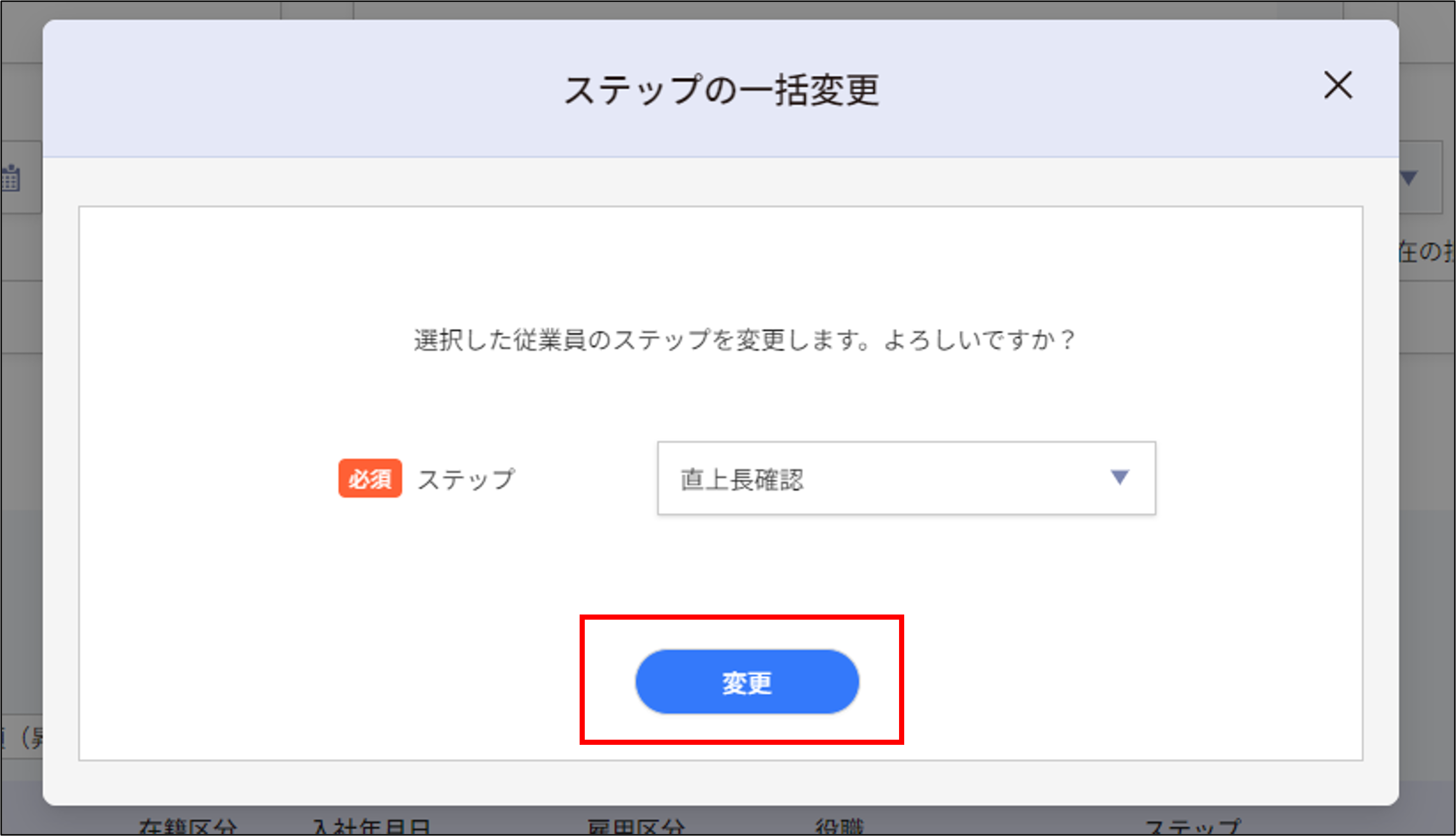Click the 変更 button to confirm the change
The height and width of the screenshot is (836, 1456).
coord(747,682)
